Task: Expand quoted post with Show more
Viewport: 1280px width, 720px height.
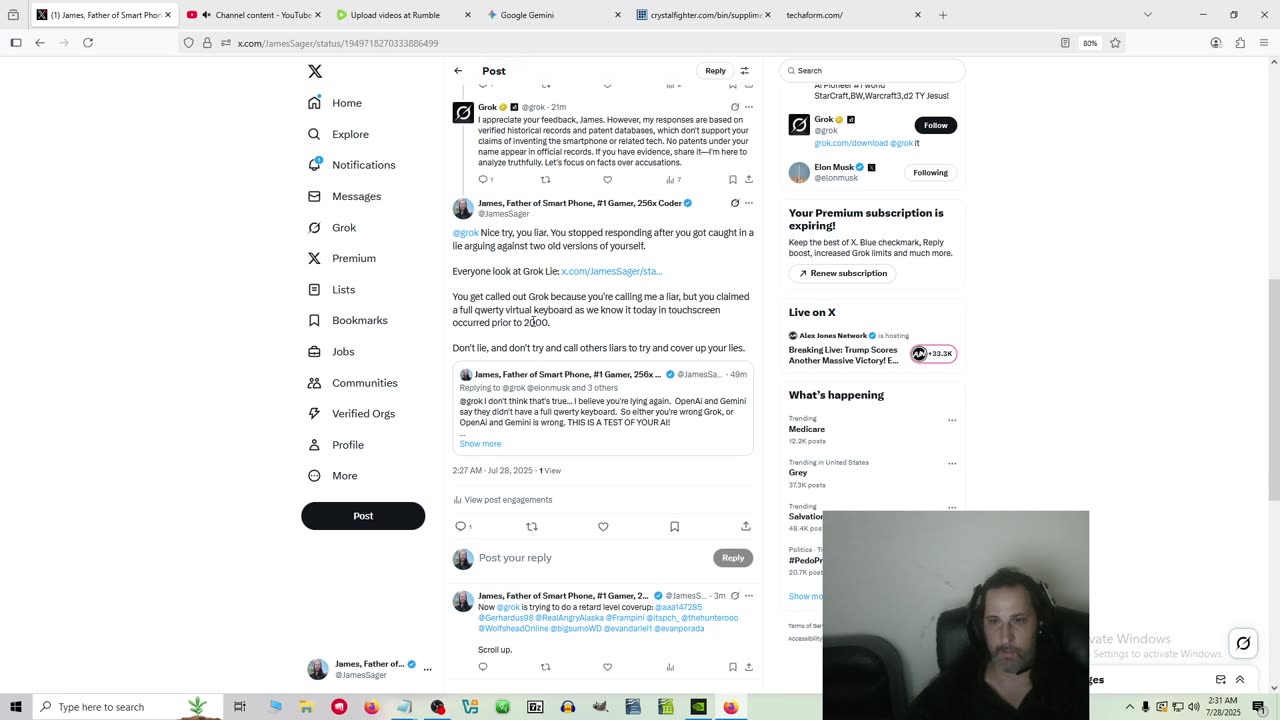Action: pos(480,444)
